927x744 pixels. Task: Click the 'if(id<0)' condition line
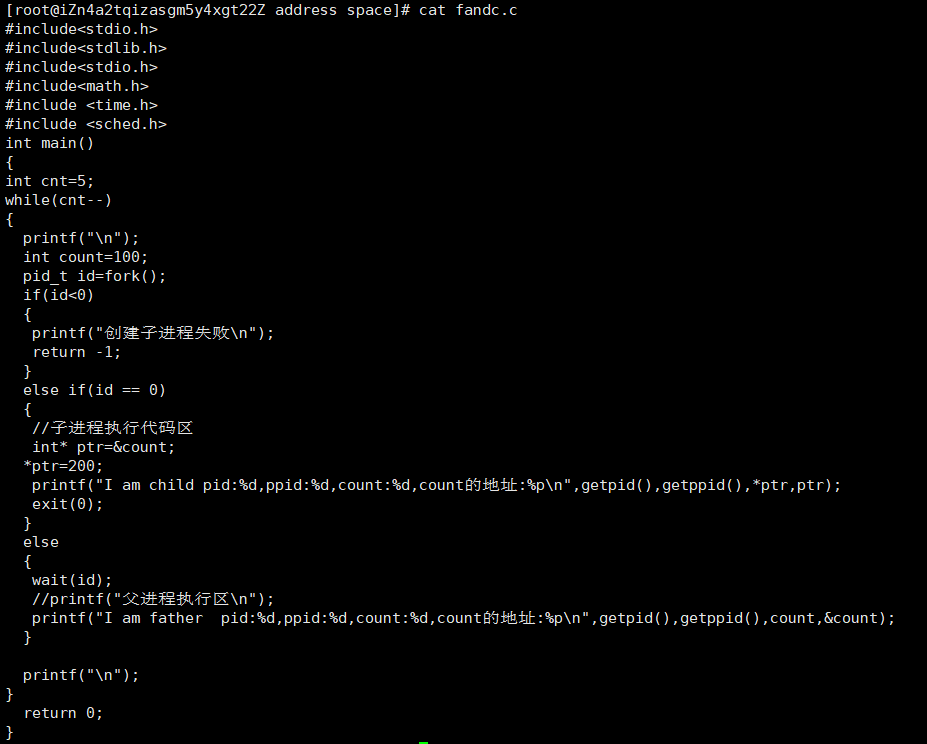(x=59, y=295)
